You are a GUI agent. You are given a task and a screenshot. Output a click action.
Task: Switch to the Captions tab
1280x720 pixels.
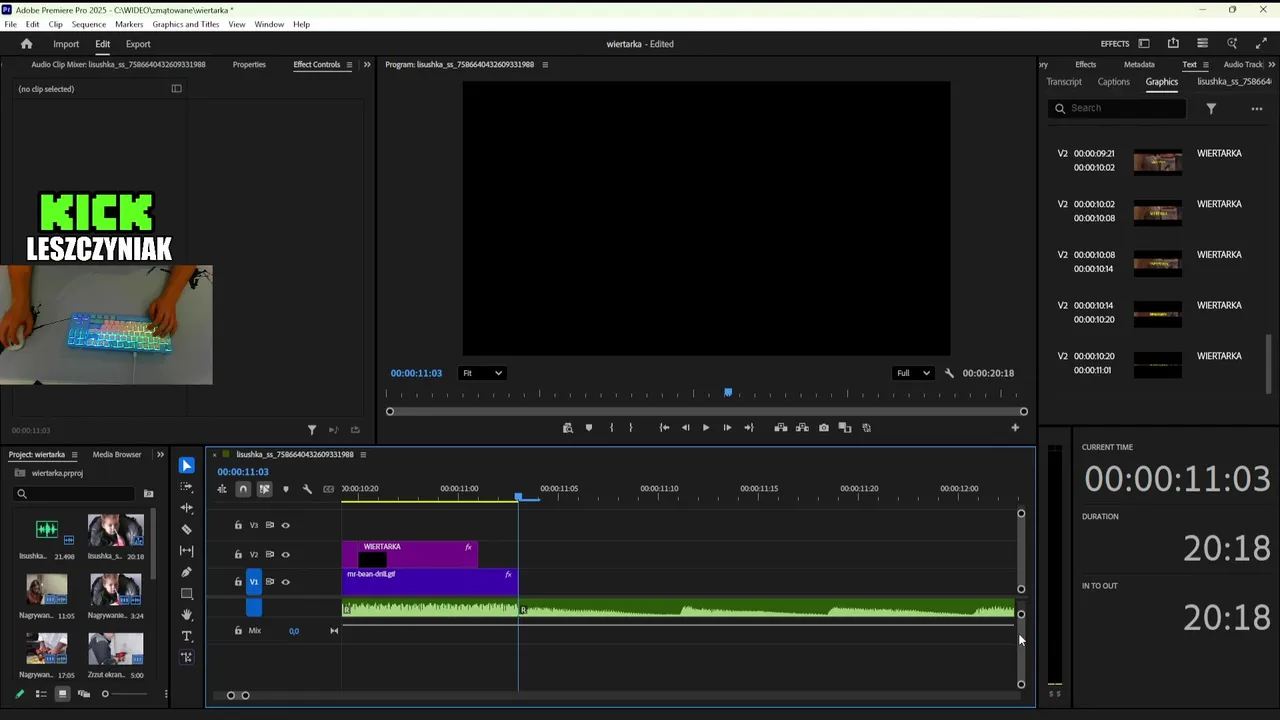pos(1113,82)
